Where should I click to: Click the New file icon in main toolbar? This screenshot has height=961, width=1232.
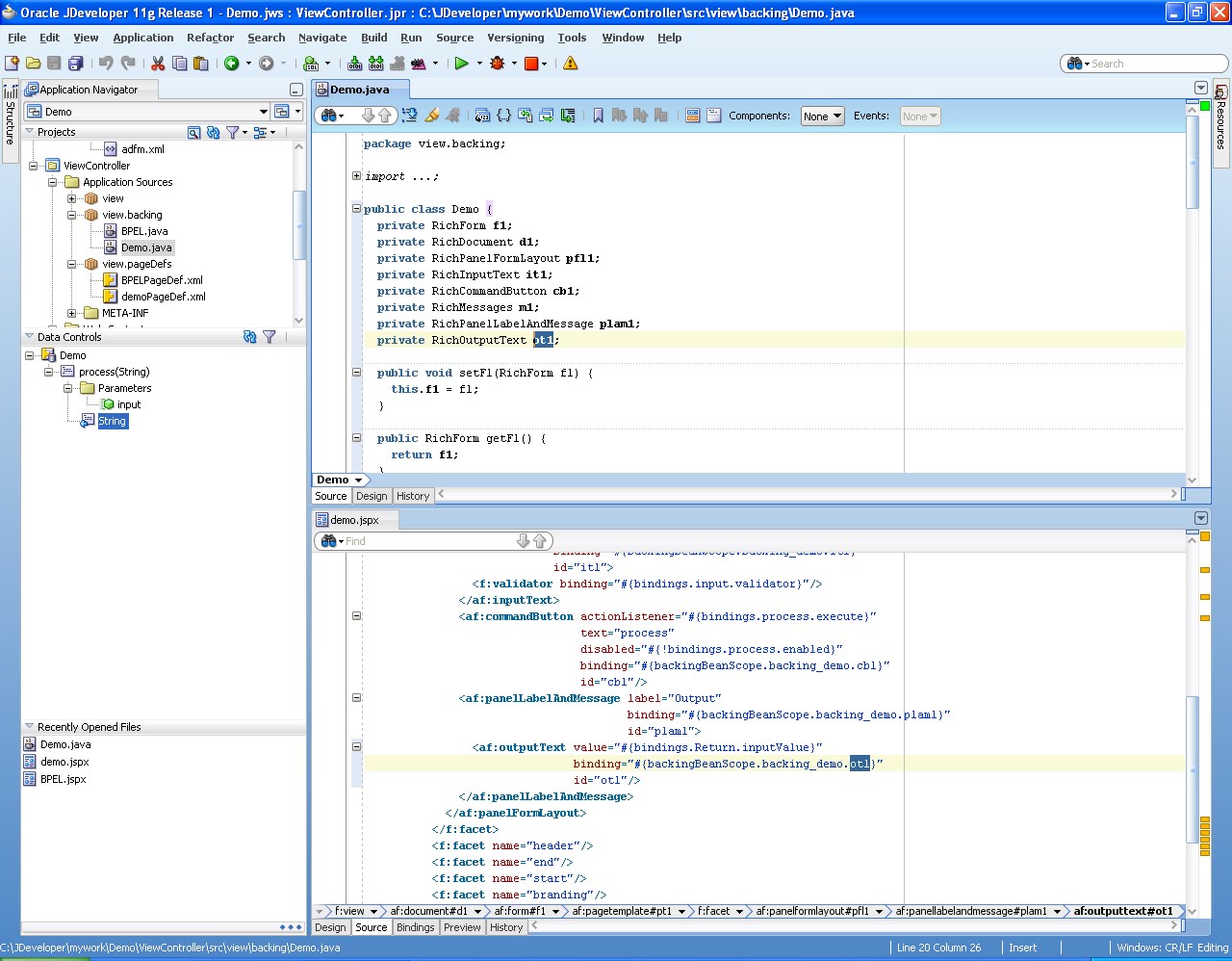(12, 64)
